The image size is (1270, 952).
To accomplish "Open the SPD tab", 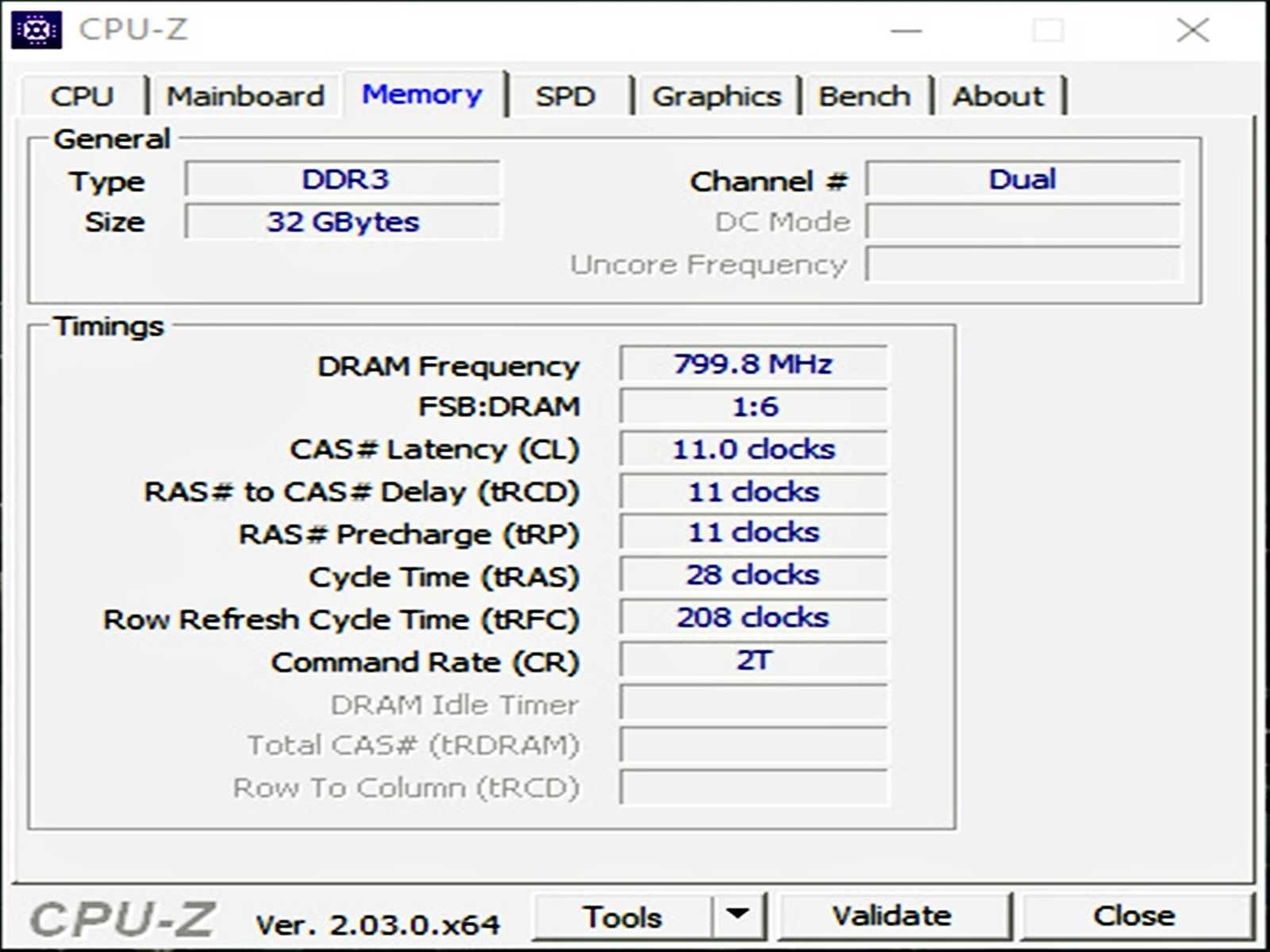I will [565, 96].
